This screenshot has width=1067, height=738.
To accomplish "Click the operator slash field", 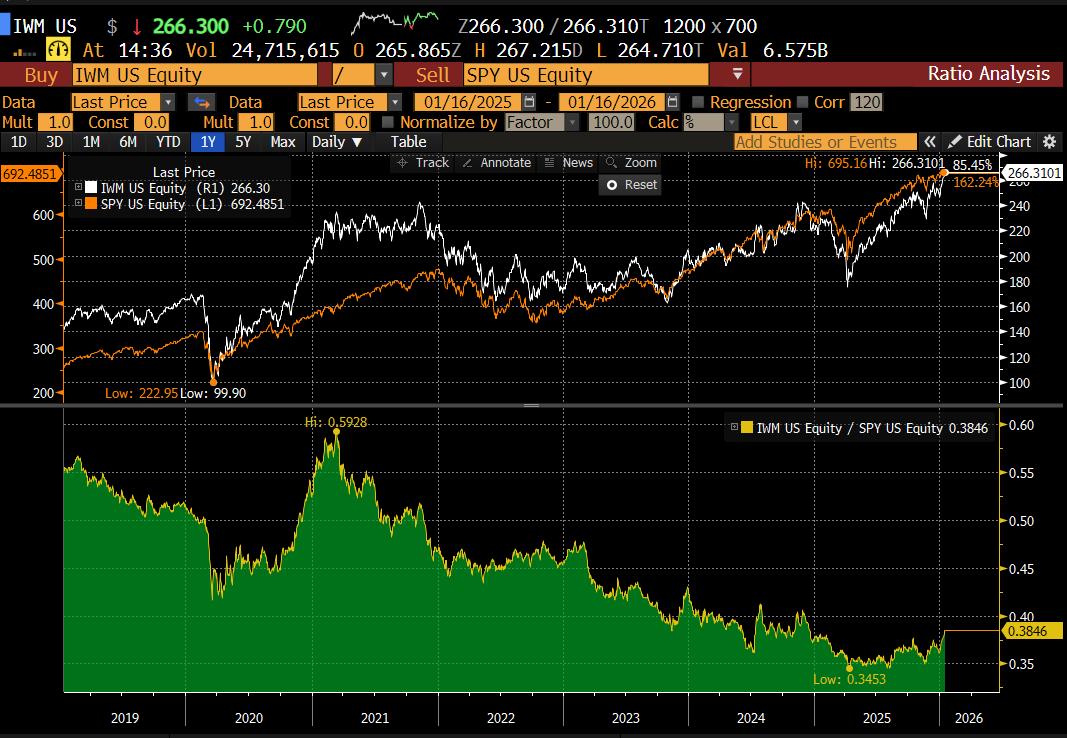I will coord(353,75).
